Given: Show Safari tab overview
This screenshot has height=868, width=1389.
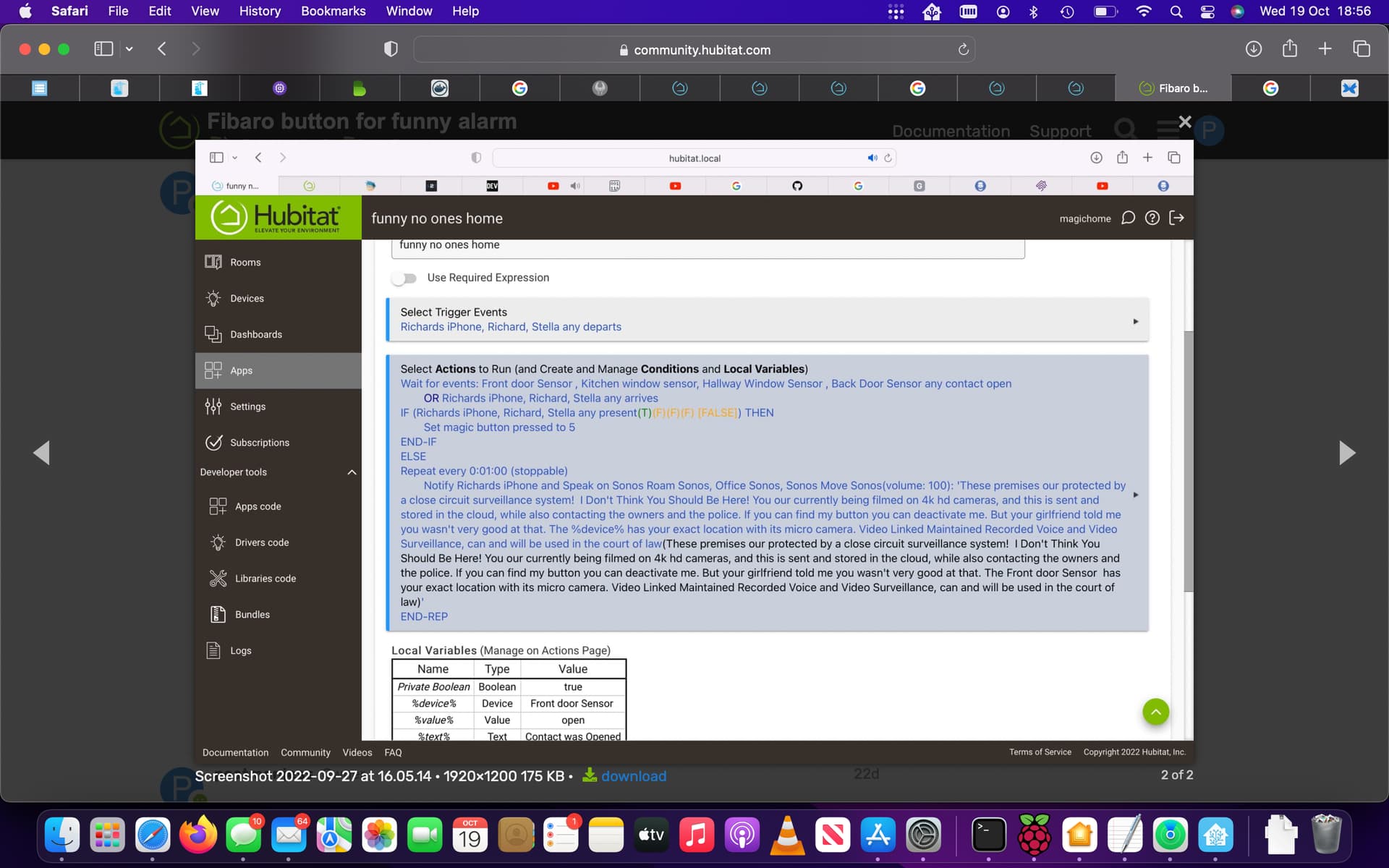Looking at the screenshot, I should point(1361,49).
